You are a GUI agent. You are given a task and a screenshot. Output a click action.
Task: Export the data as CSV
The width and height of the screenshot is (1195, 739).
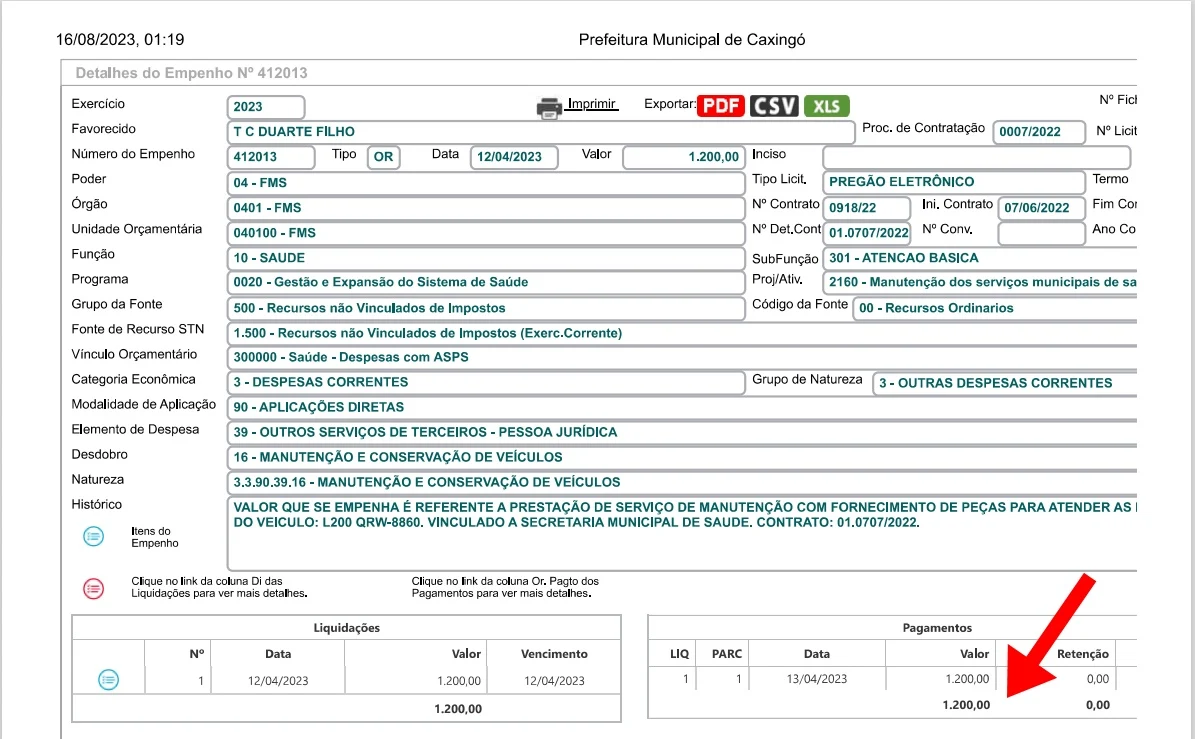point(774,106)
